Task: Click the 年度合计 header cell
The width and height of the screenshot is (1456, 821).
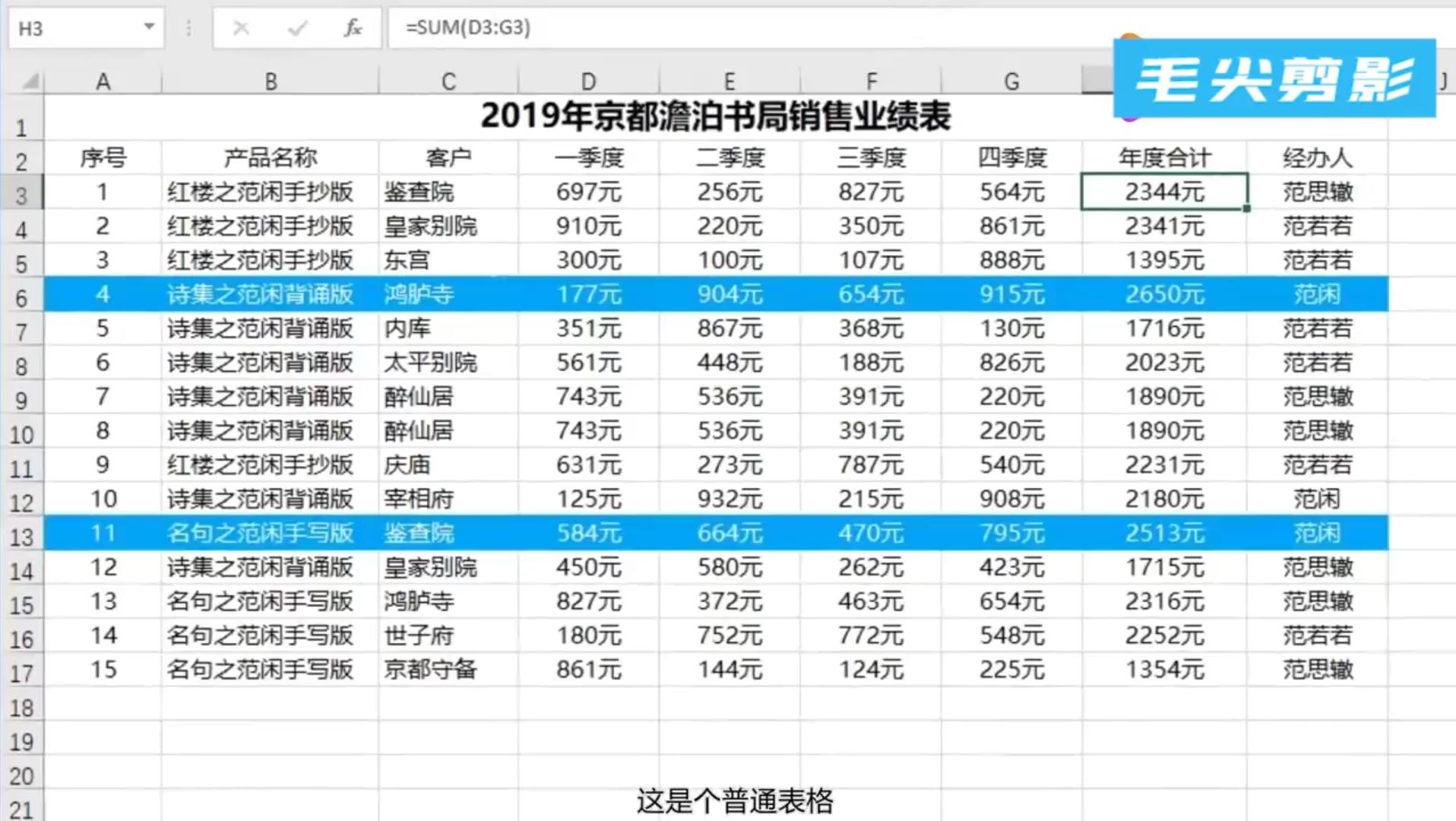Action: pyautogui.click(x=1164, y=157)
